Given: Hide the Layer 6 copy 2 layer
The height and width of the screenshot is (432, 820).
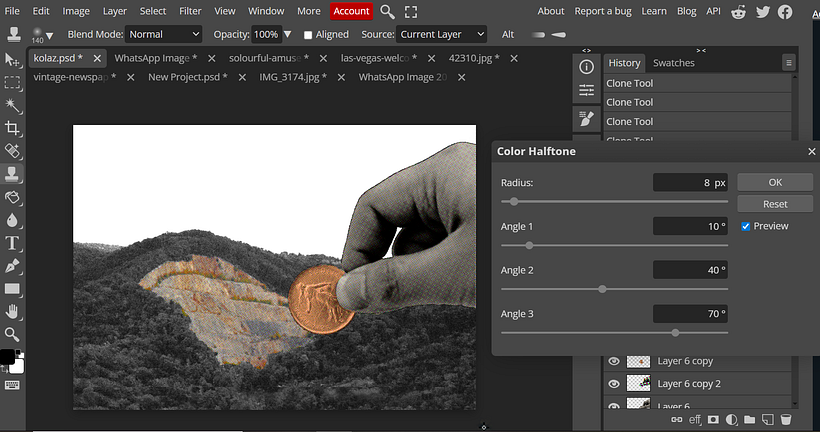Looking at the screenshot, I should (x=614, y=383).
